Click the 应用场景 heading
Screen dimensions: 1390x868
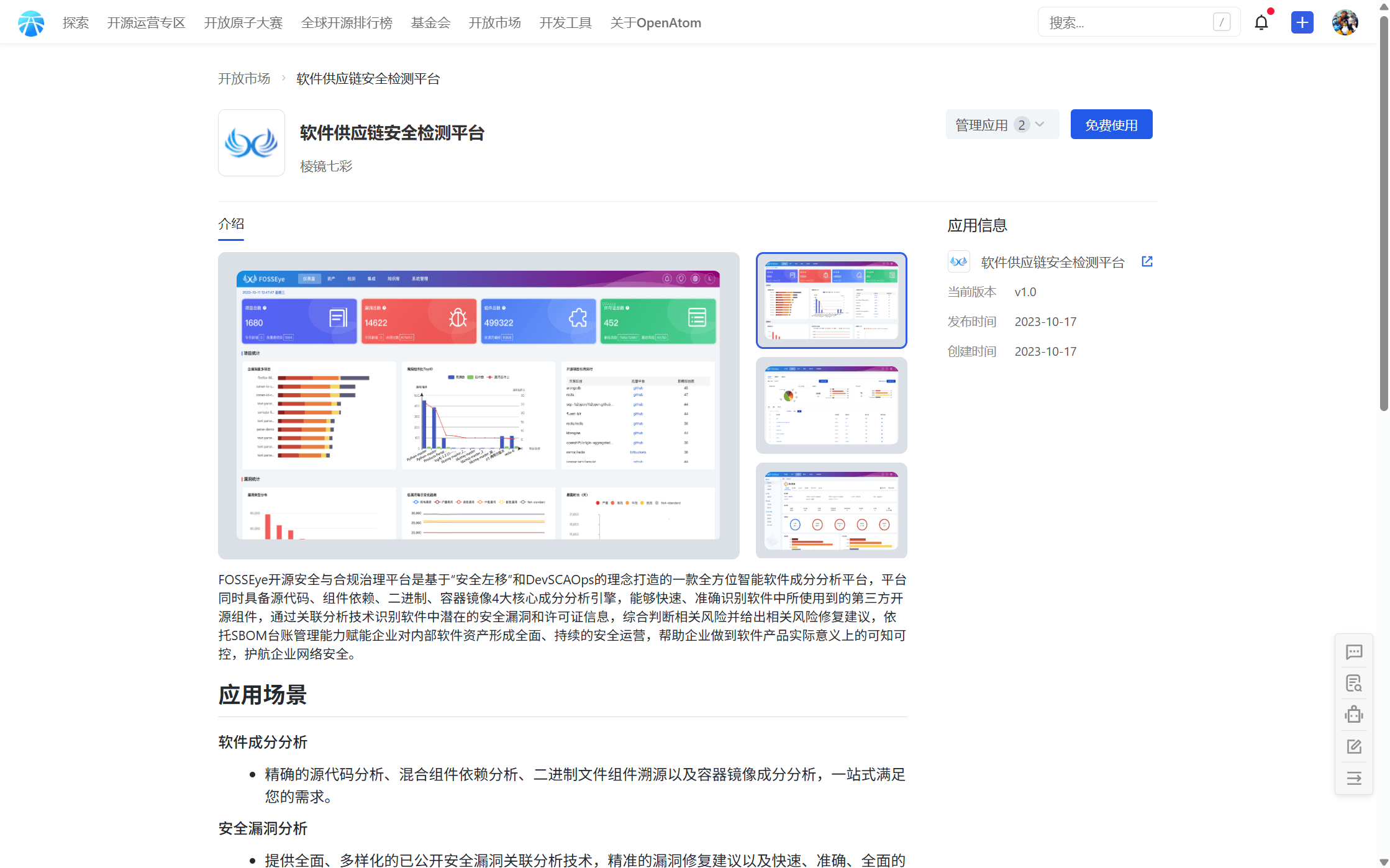point(263,695)
